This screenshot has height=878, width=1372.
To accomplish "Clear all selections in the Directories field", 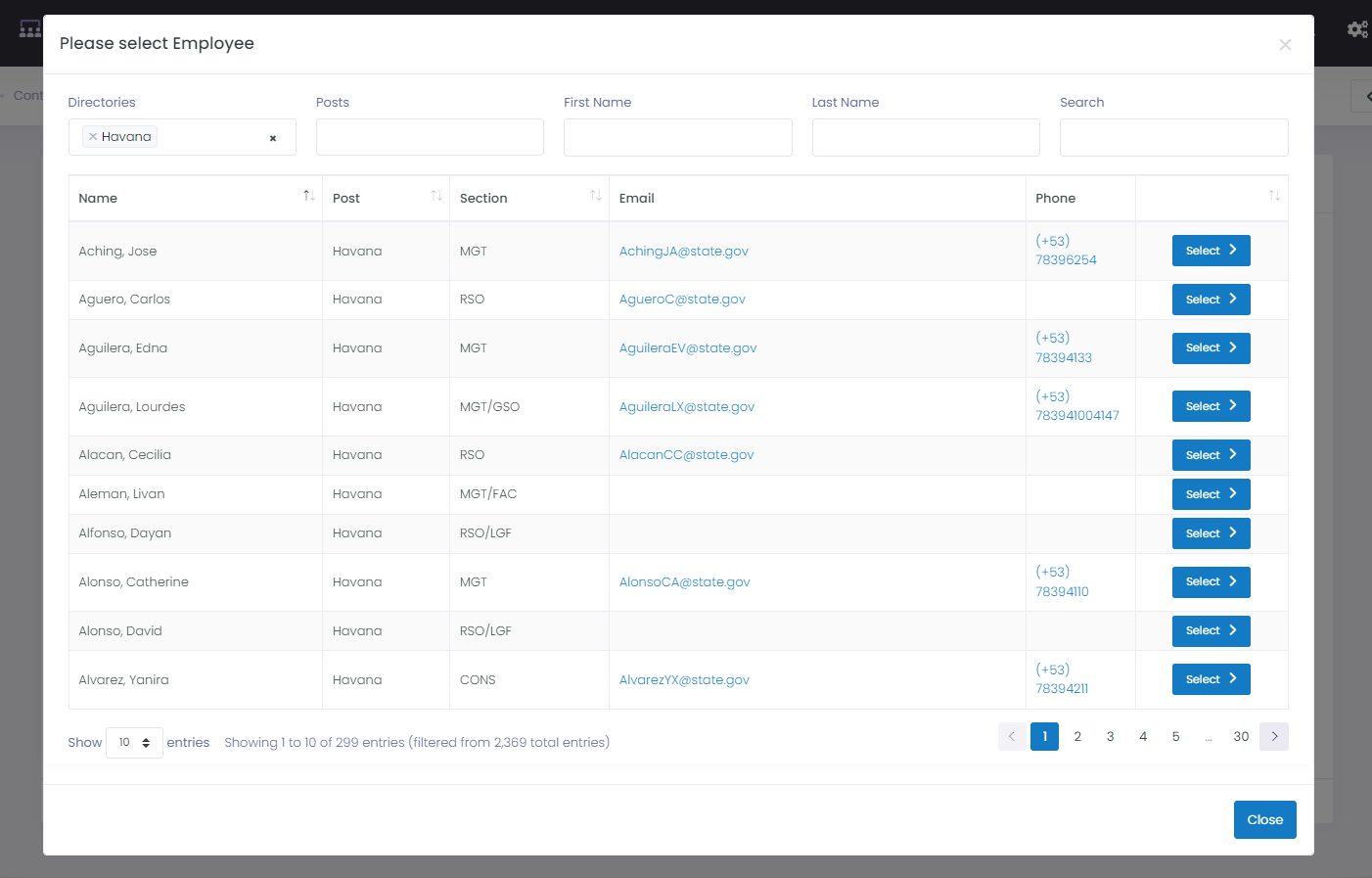I will (273, 138).
